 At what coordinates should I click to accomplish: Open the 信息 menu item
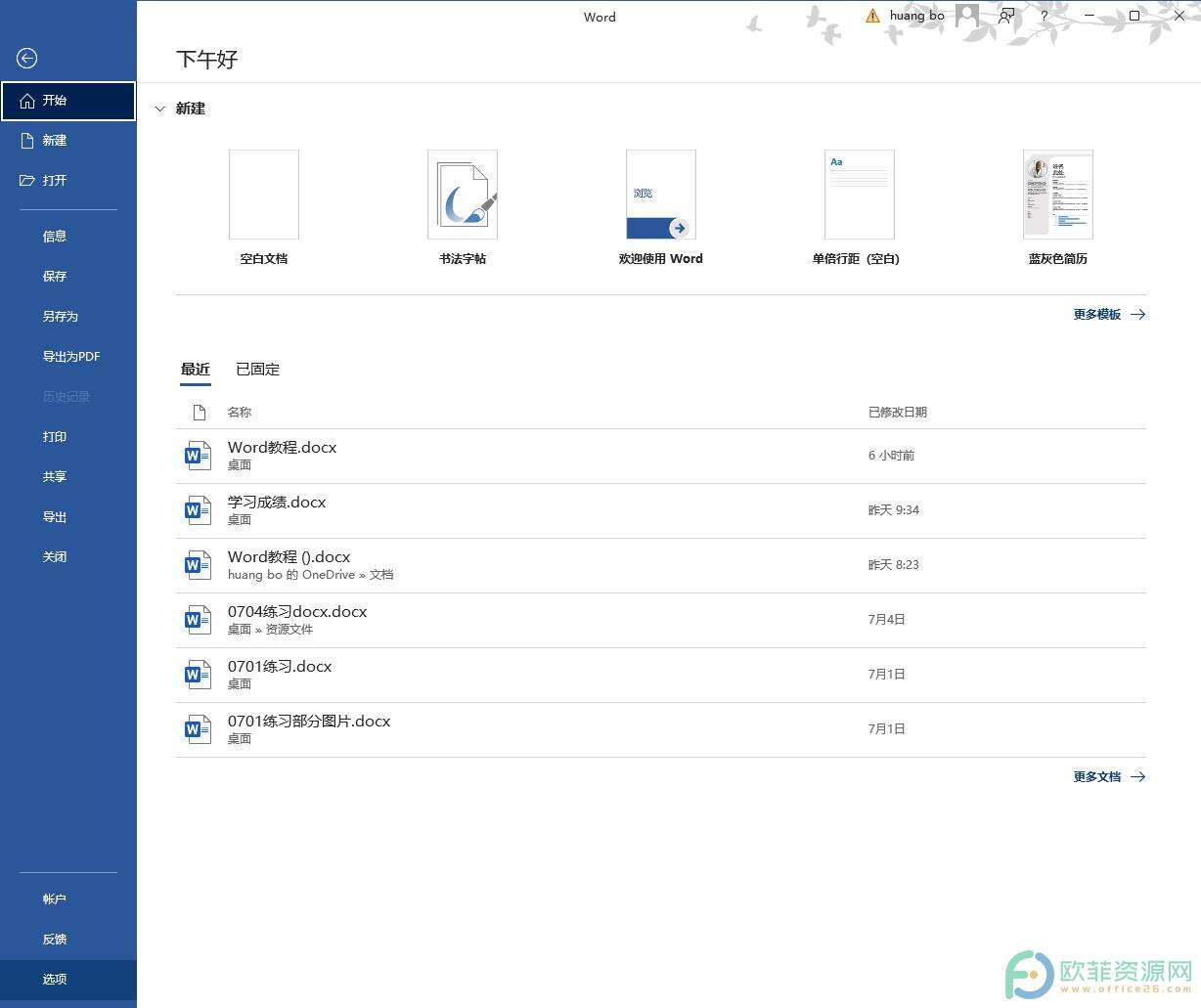pos(68,237)
